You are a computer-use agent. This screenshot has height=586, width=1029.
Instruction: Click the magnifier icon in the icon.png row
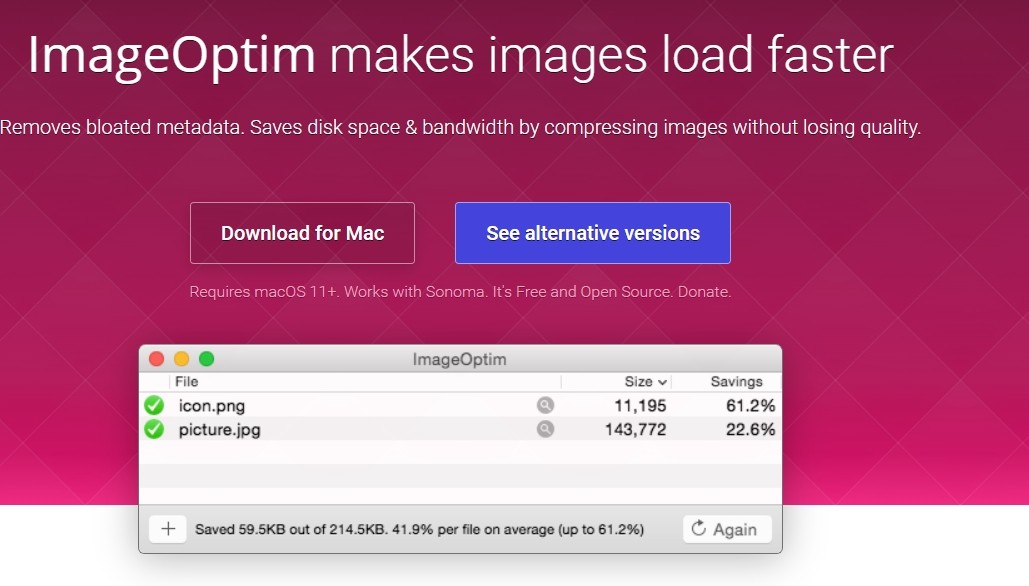pyautogui.click(x=545, y=405)
